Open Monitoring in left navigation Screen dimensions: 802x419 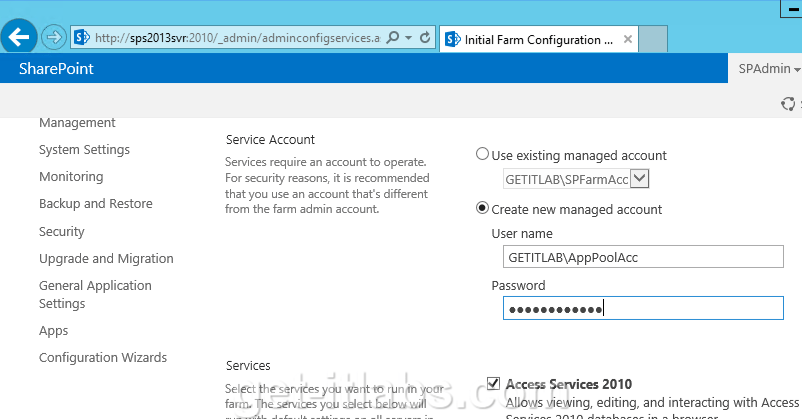pyautogui.click(x=71, y=177)
